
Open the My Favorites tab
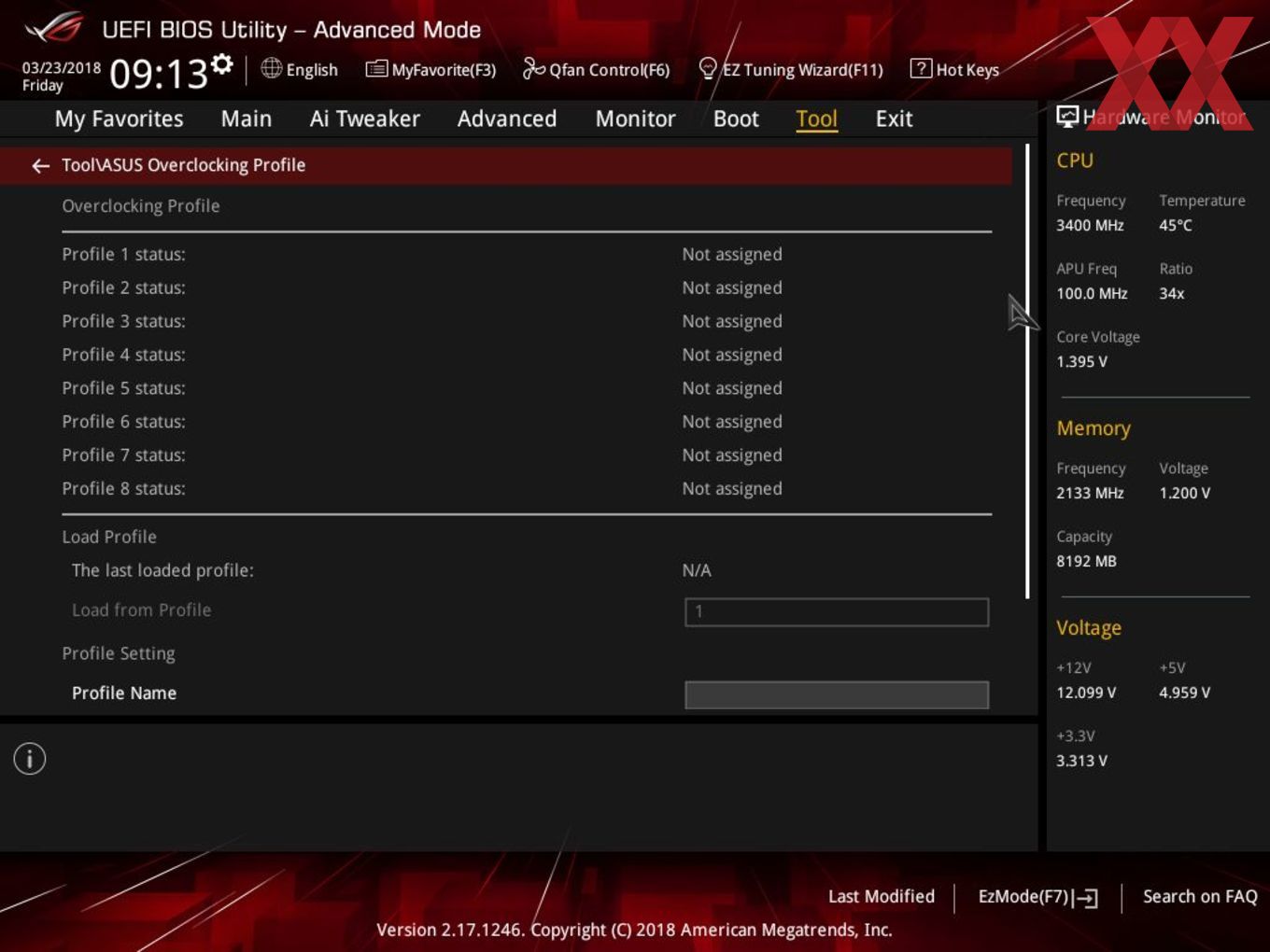119,119
